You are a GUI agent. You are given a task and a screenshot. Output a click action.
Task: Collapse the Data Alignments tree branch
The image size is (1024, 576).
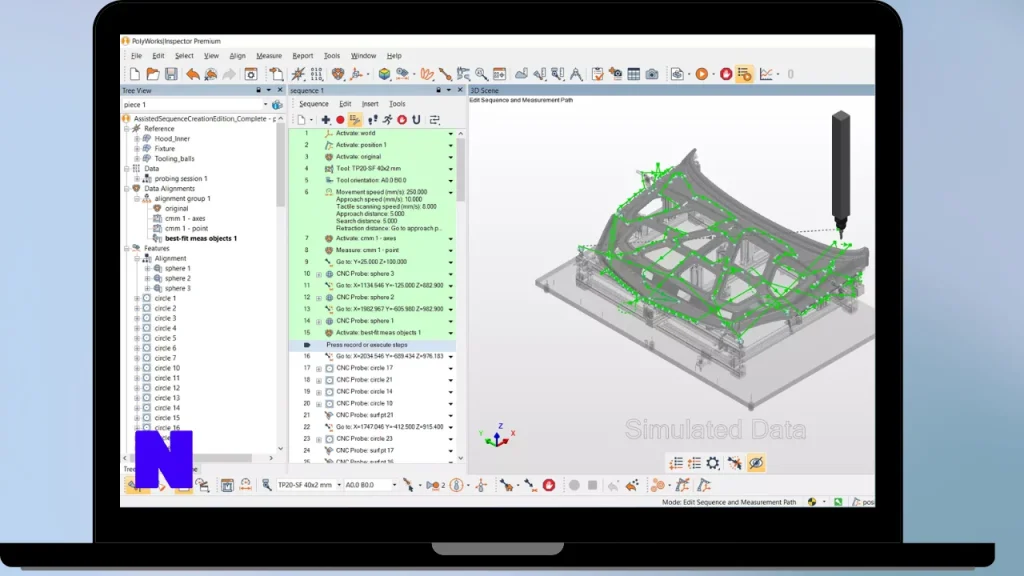(x=127, y=189)
